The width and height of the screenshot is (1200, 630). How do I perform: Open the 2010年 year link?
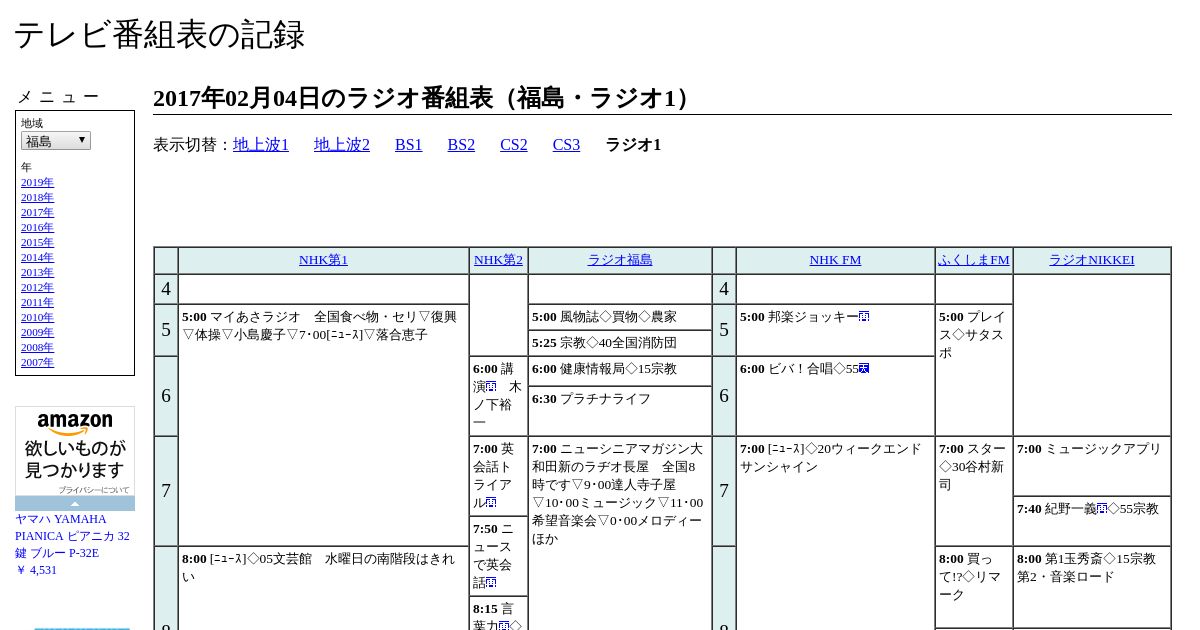pyautogui.click(x=37, y=318)
